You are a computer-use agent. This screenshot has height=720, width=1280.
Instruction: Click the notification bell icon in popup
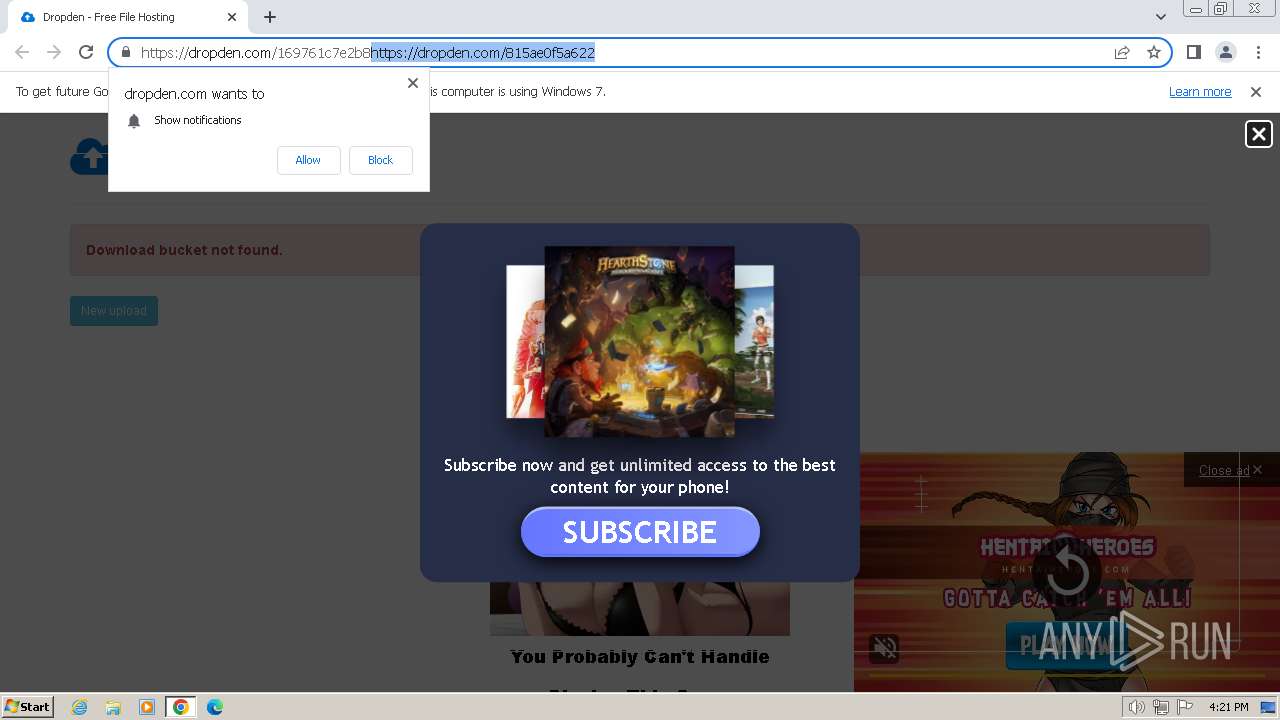[x=134, y=121]
